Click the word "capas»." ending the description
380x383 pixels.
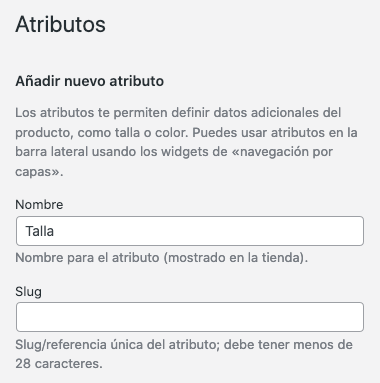[39, 172]
